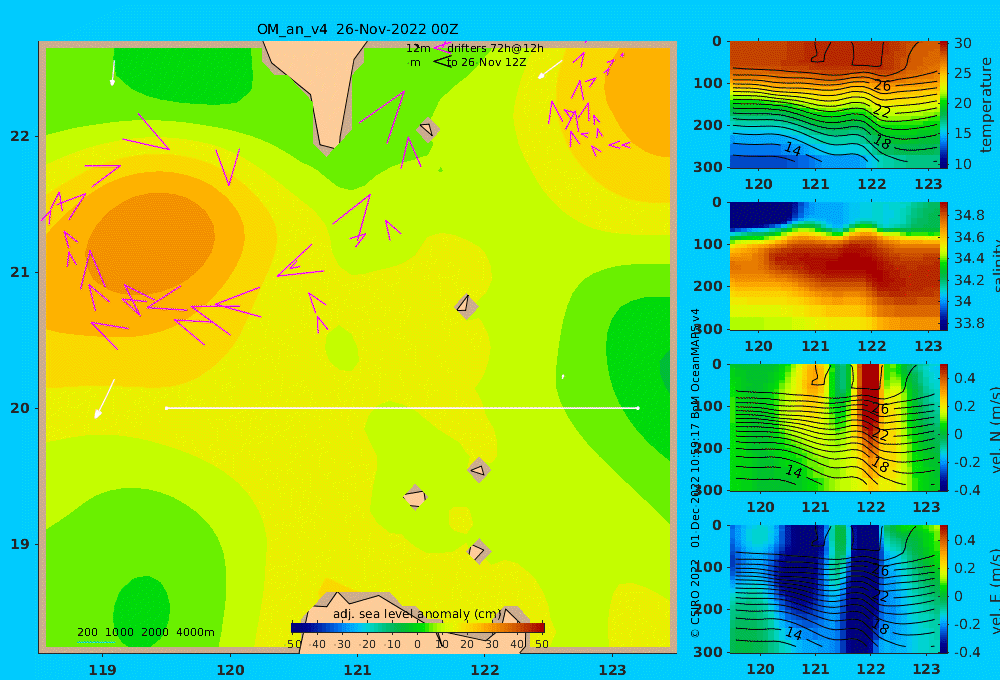Click the white arrow in upper-left map corner
Screen dimensions: 1000x680
click(x=113, y=73)
